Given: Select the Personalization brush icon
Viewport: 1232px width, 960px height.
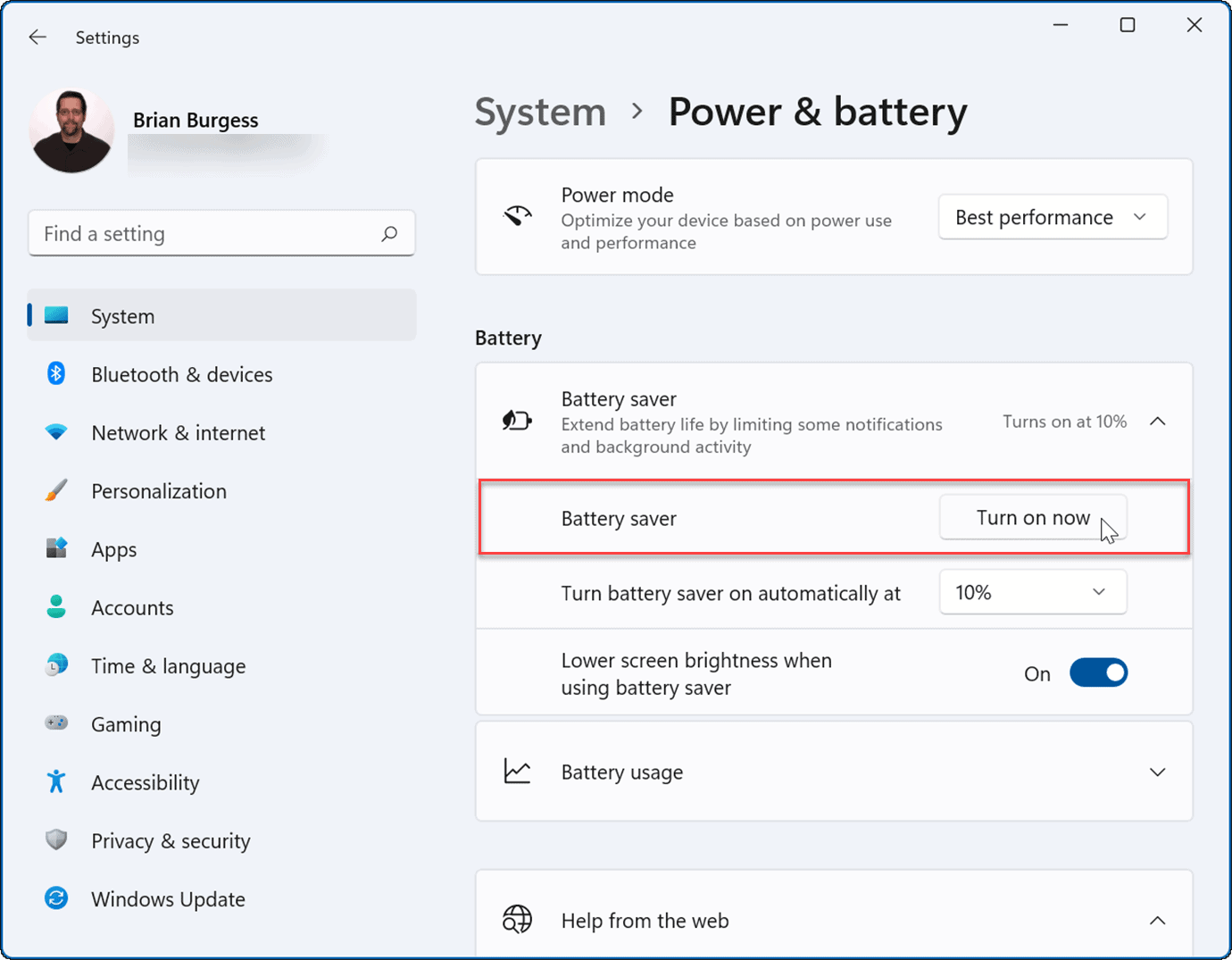Looking at the screenshot, I should click(55, 490).
